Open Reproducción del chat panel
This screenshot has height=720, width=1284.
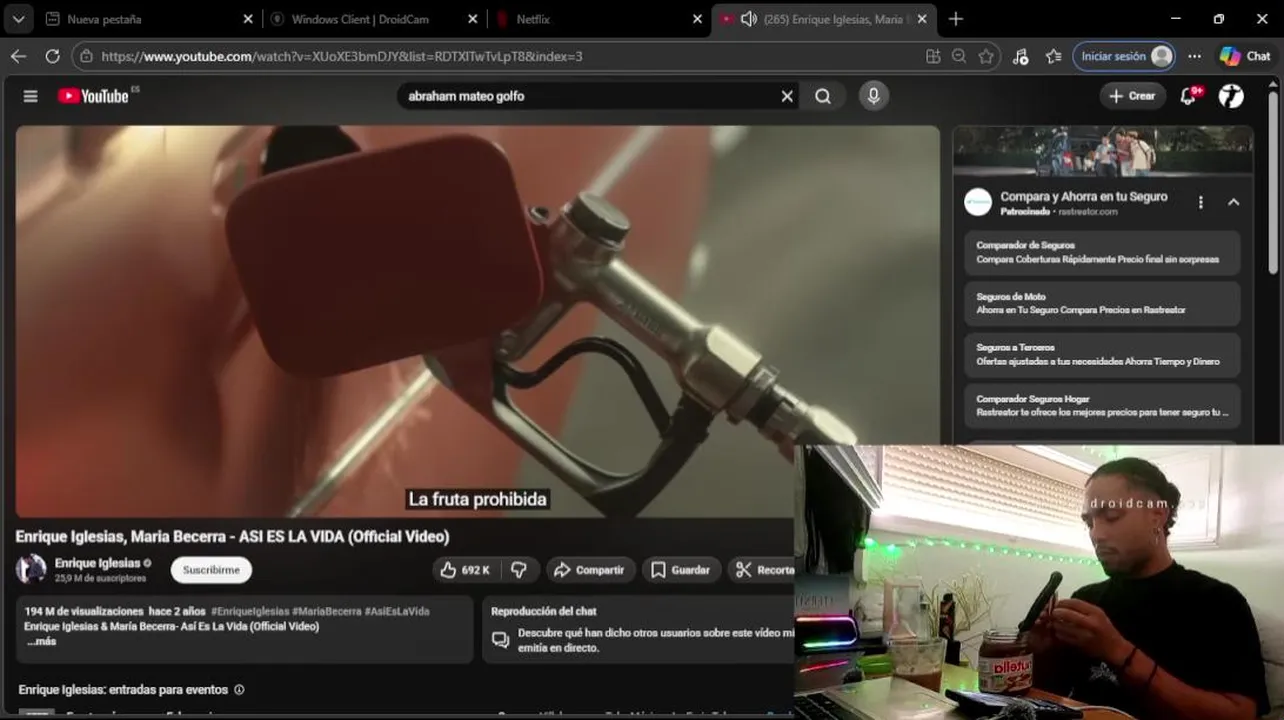(x=638, y=629)
